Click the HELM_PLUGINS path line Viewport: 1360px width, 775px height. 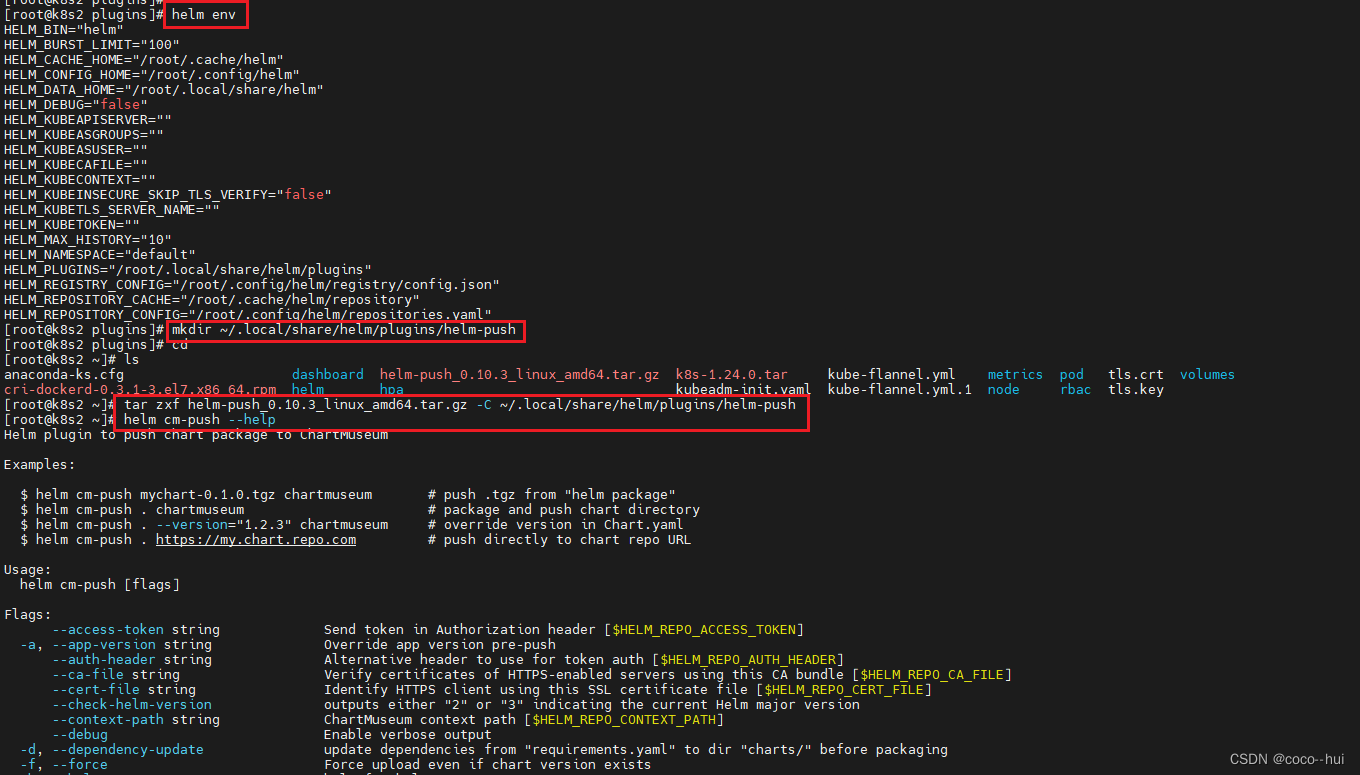(x=188, y=270)
